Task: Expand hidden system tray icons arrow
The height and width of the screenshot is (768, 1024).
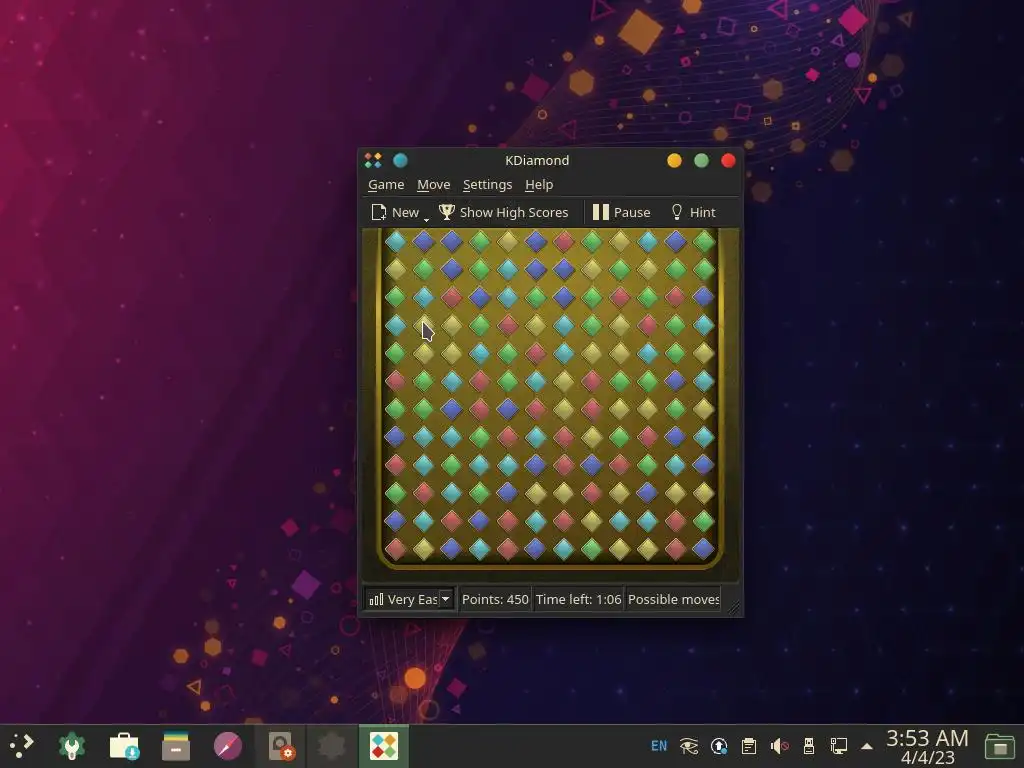Action: (867, 746)
